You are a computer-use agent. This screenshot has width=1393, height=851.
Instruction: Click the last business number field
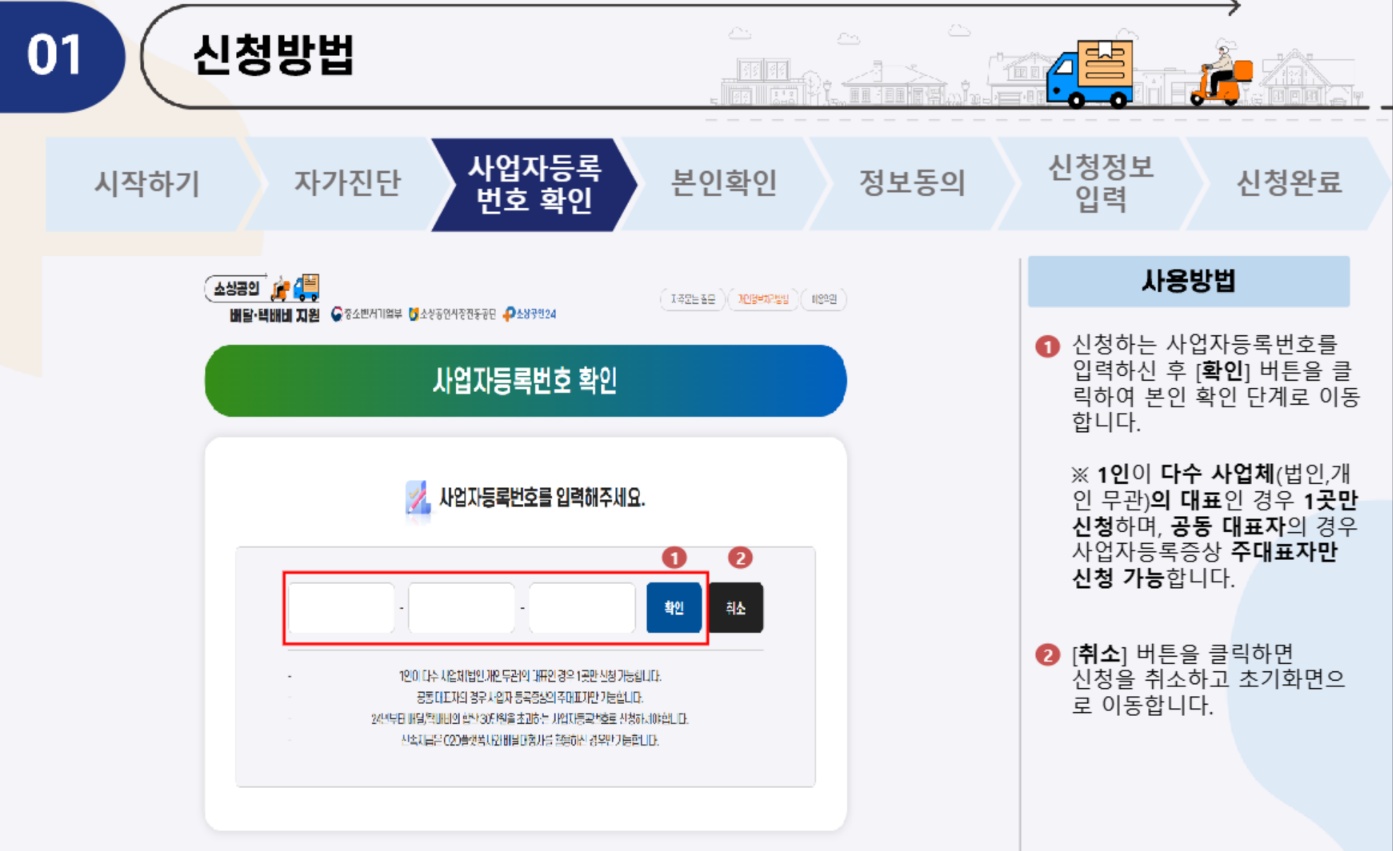(582, 608)
